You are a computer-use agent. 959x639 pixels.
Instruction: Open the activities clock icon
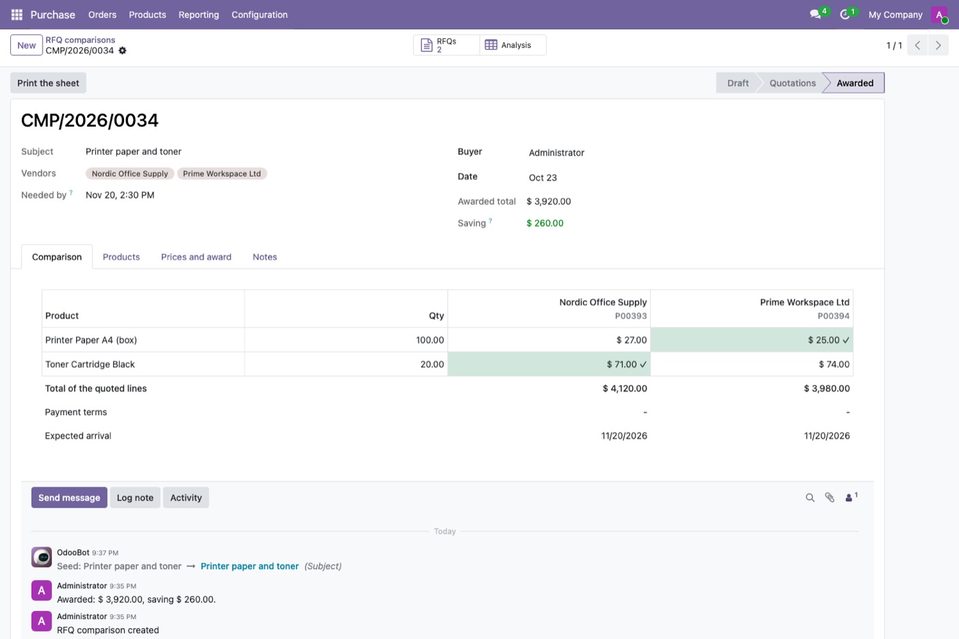click(847, 13)
